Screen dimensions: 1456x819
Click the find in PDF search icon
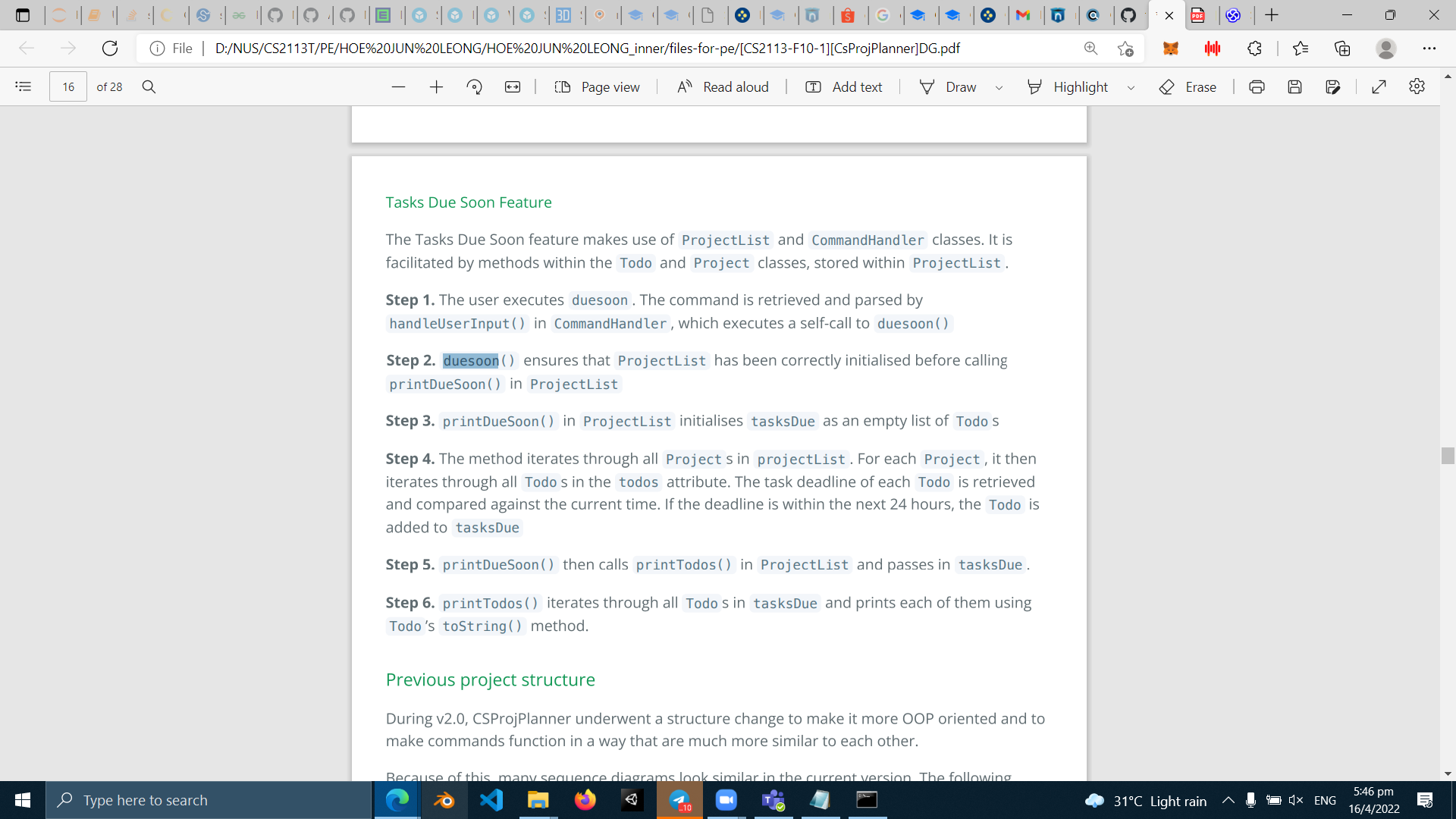pyautogui.click(x=149, y=86)
